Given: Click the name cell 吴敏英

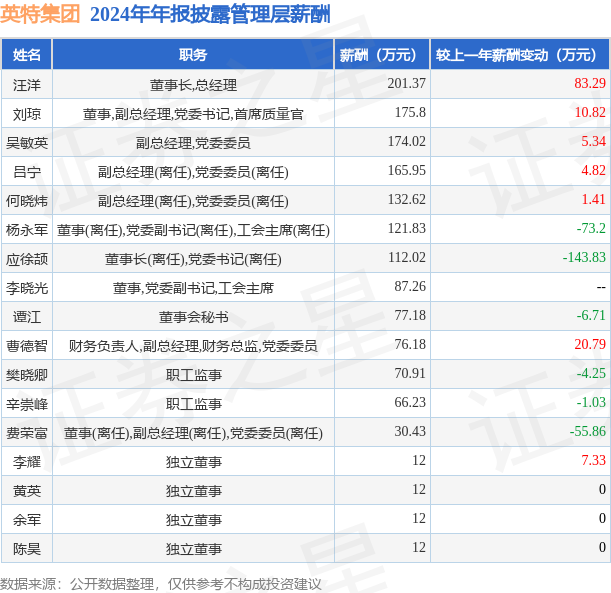Looking at the screenshot, I should pyautogui.click(x=26, y=143).
